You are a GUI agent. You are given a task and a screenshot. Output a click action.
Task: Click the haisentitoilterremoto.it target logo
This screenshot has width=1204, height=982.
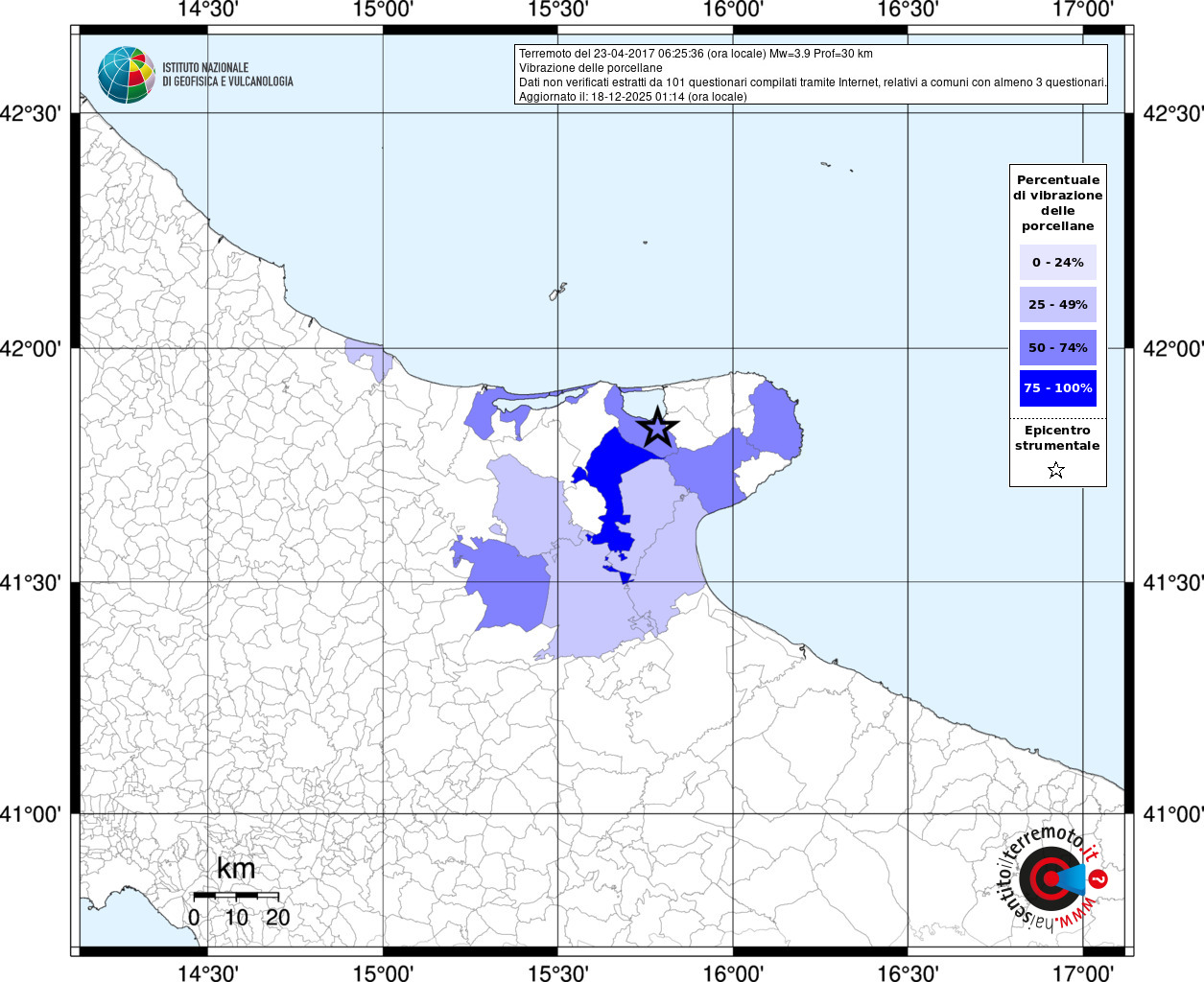(x=1049, y=878)
